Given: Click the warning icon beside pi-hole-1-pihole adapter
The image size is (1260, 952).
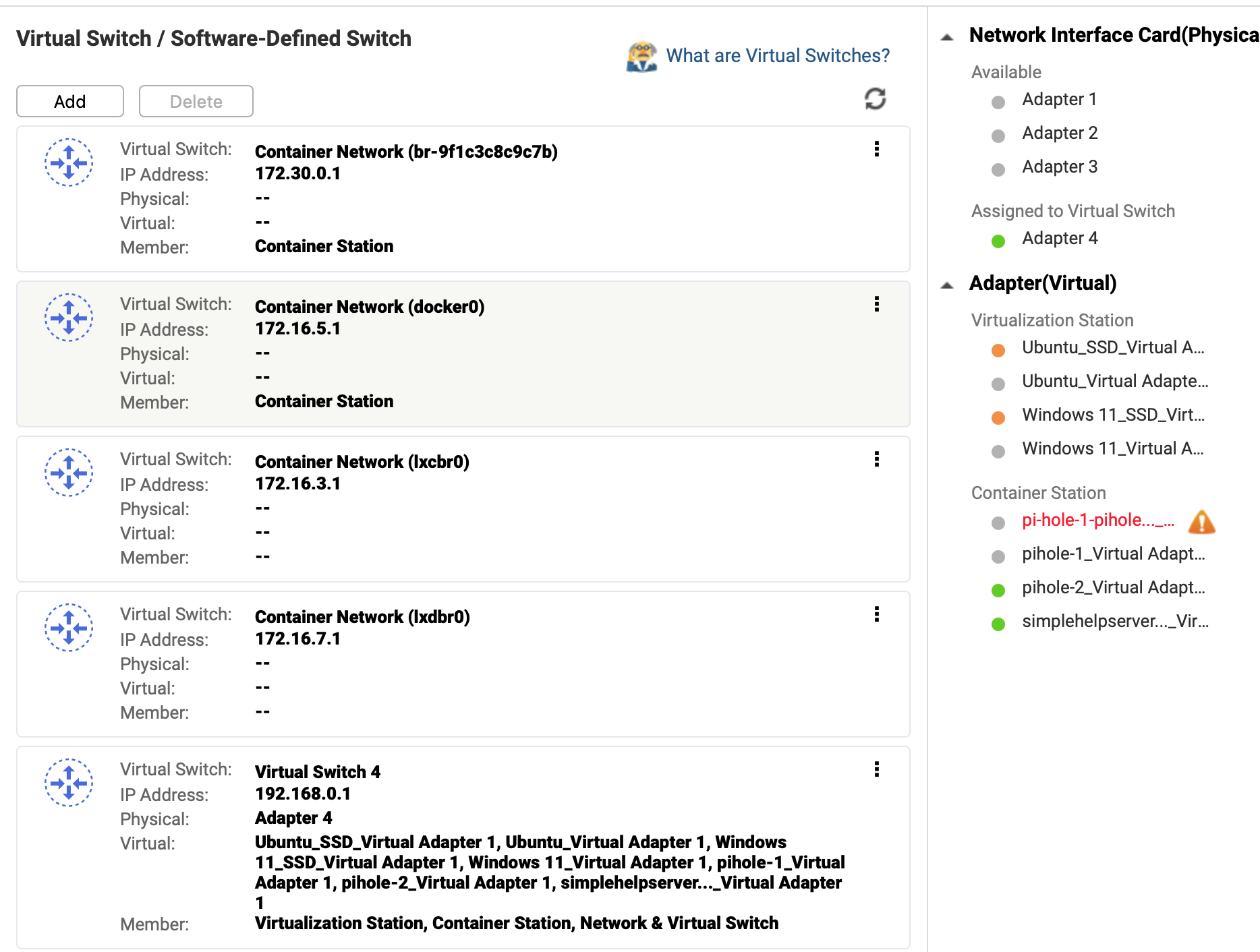Looking at the screenshot, I should 1201,522.
